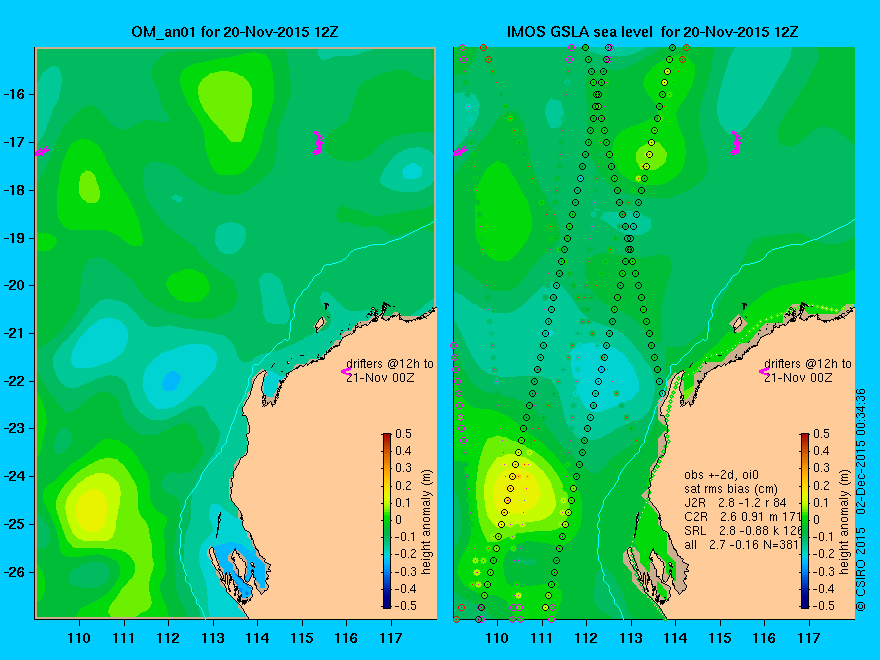Click the 0 tick on the right color bar

817,520
